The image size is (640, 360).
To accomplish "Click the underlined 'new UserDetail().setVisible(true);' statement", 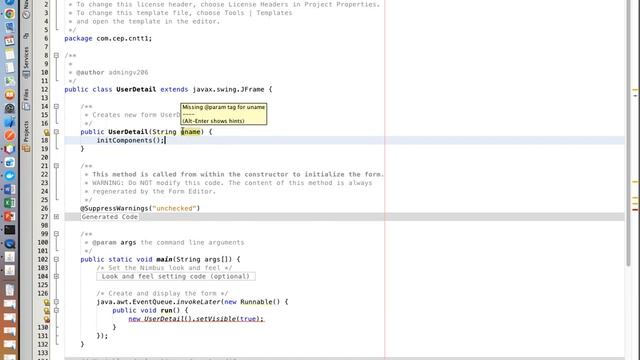I will click(x=196, y=319).
